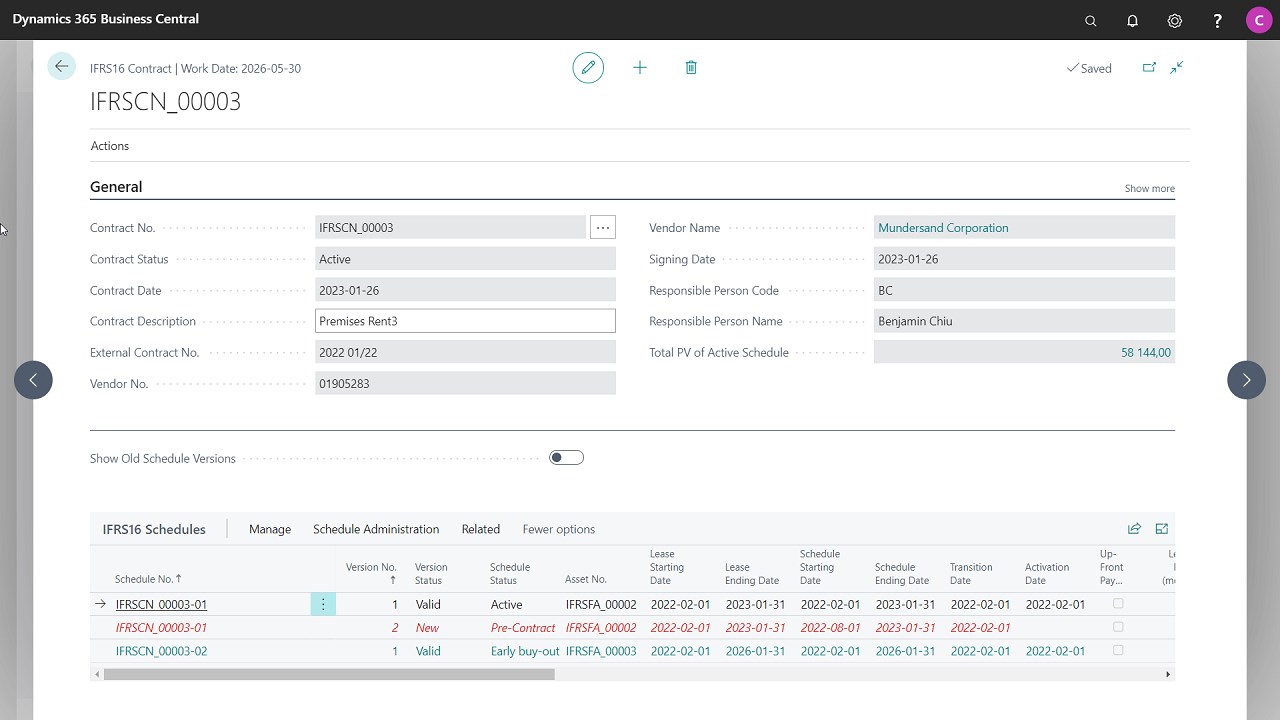Tick Up-Front Pay checkbox for Active row
Screen dimensions: 1280x720
[x=1118, y=604]
